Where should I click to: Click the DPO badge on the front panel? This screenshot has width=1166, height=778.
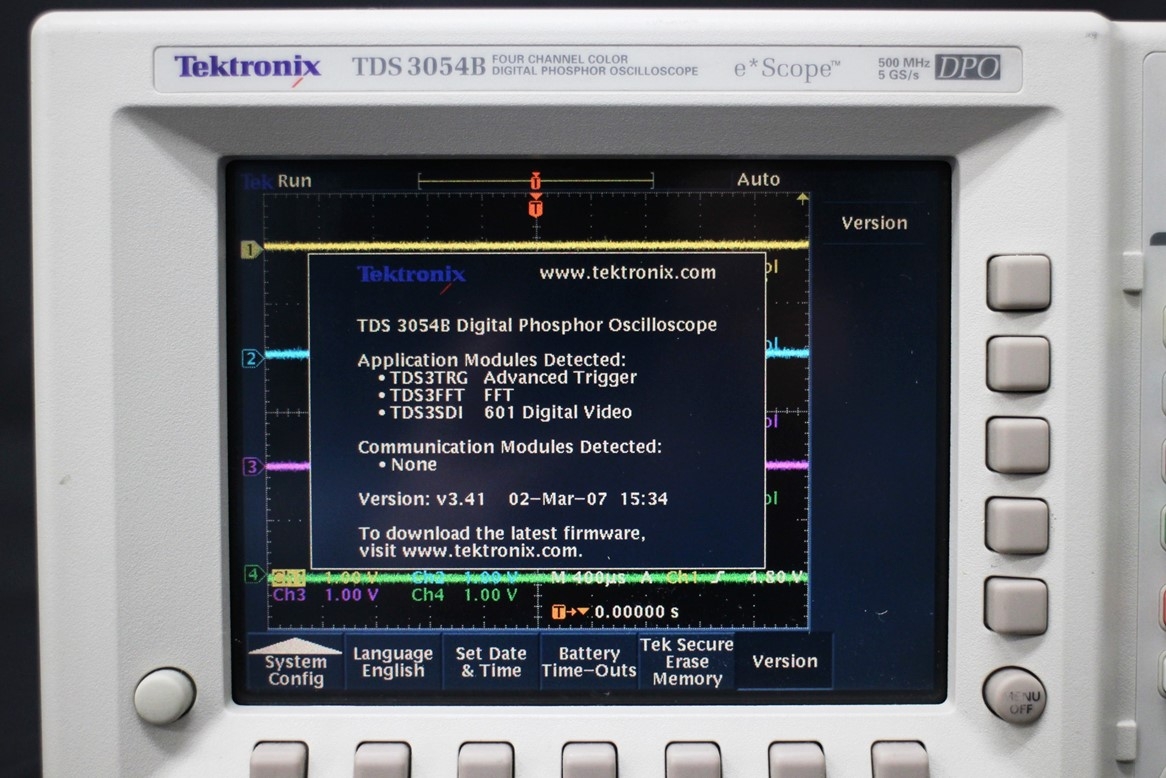(967, 68)
